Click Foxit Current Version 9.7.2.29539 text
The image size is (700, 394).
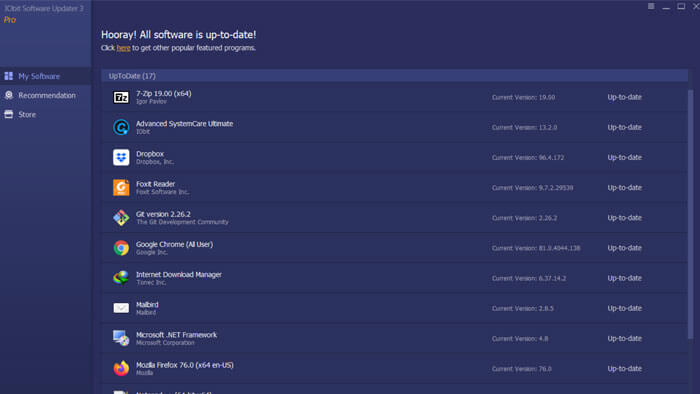point(533,188)
